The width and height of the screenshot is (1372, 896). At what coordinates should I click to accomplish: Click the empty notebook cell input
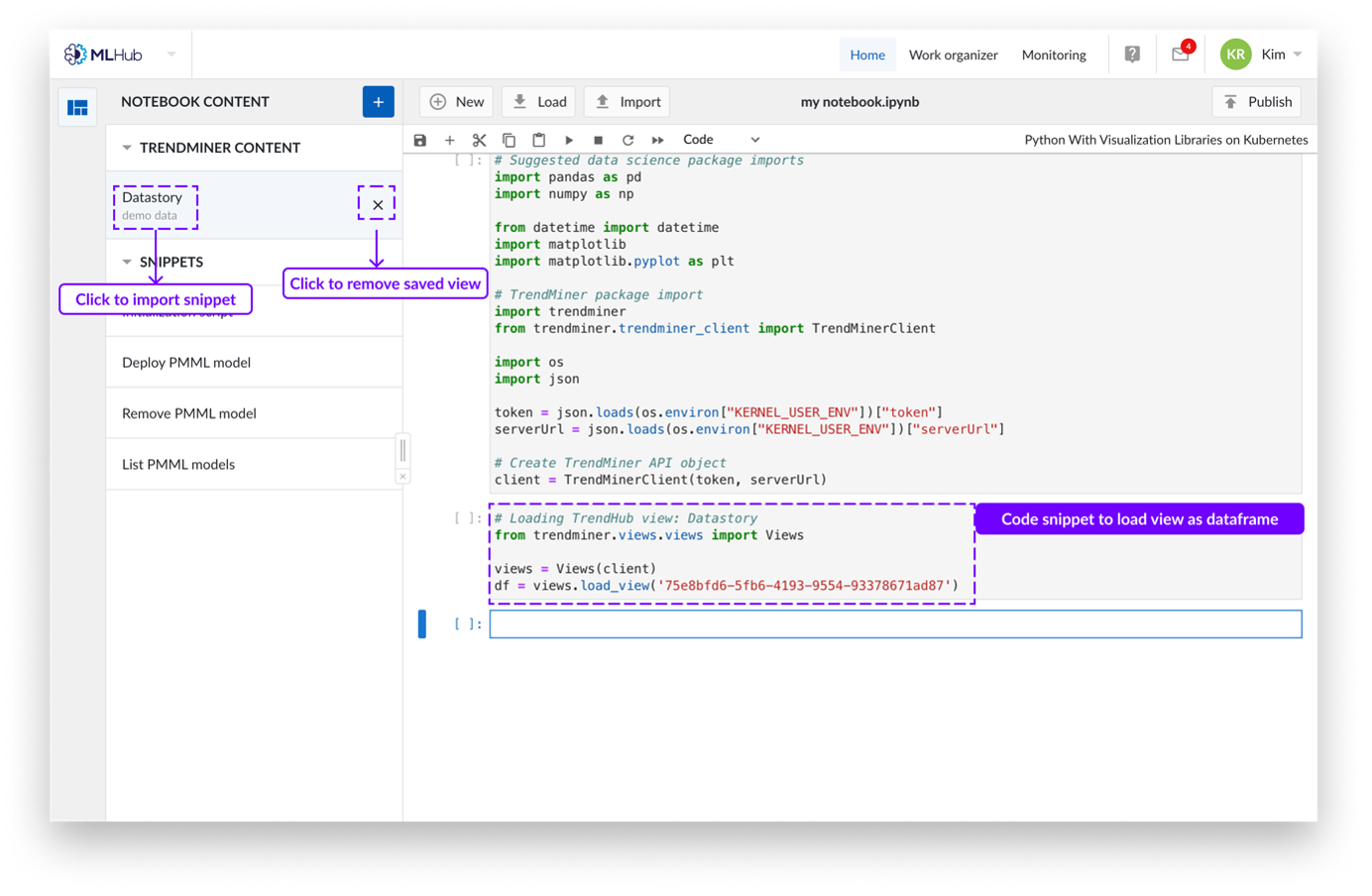[894, 624]
